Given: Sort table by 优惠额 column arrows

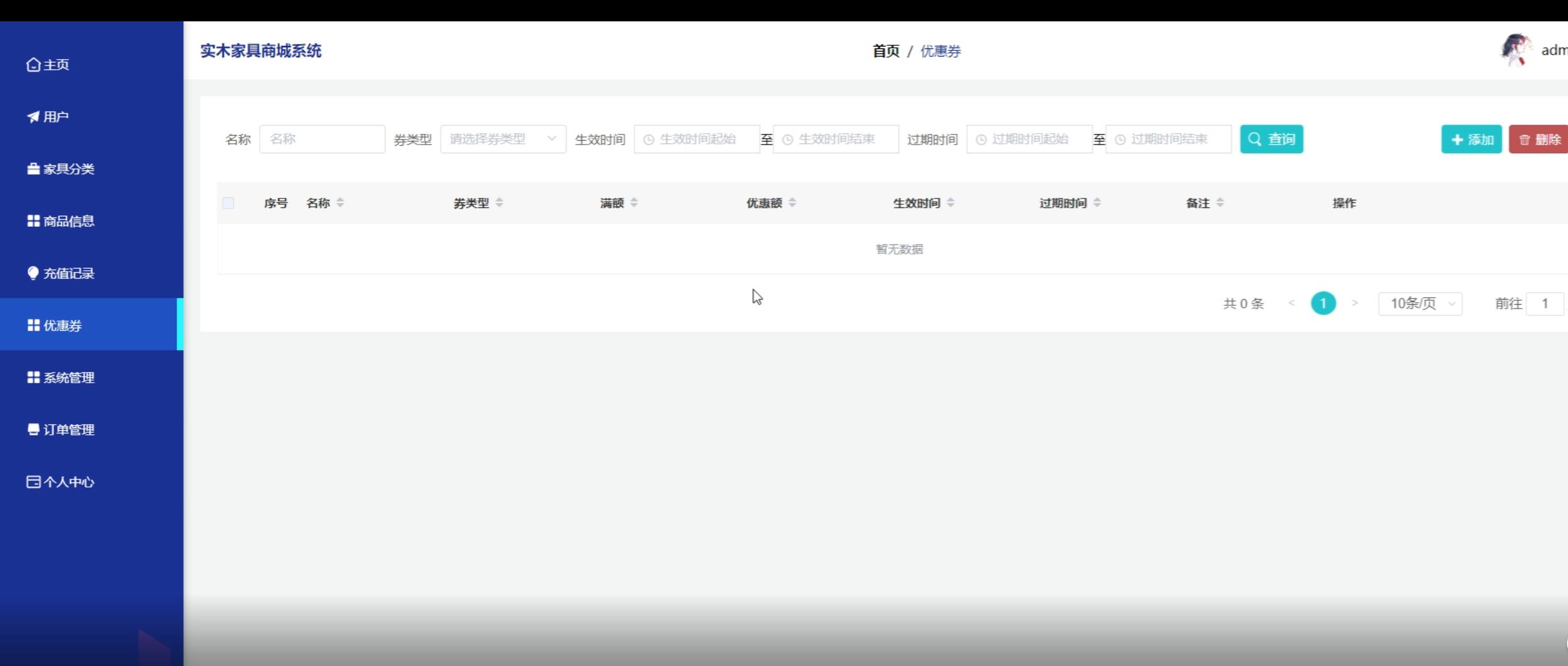Looking at the screenshot, I should coord(792,202).
